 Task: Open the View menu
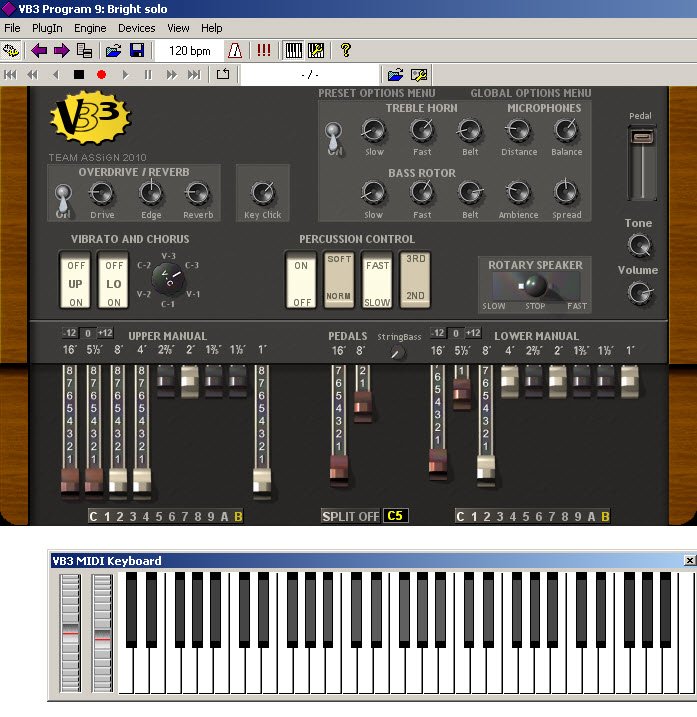(178, 28)
